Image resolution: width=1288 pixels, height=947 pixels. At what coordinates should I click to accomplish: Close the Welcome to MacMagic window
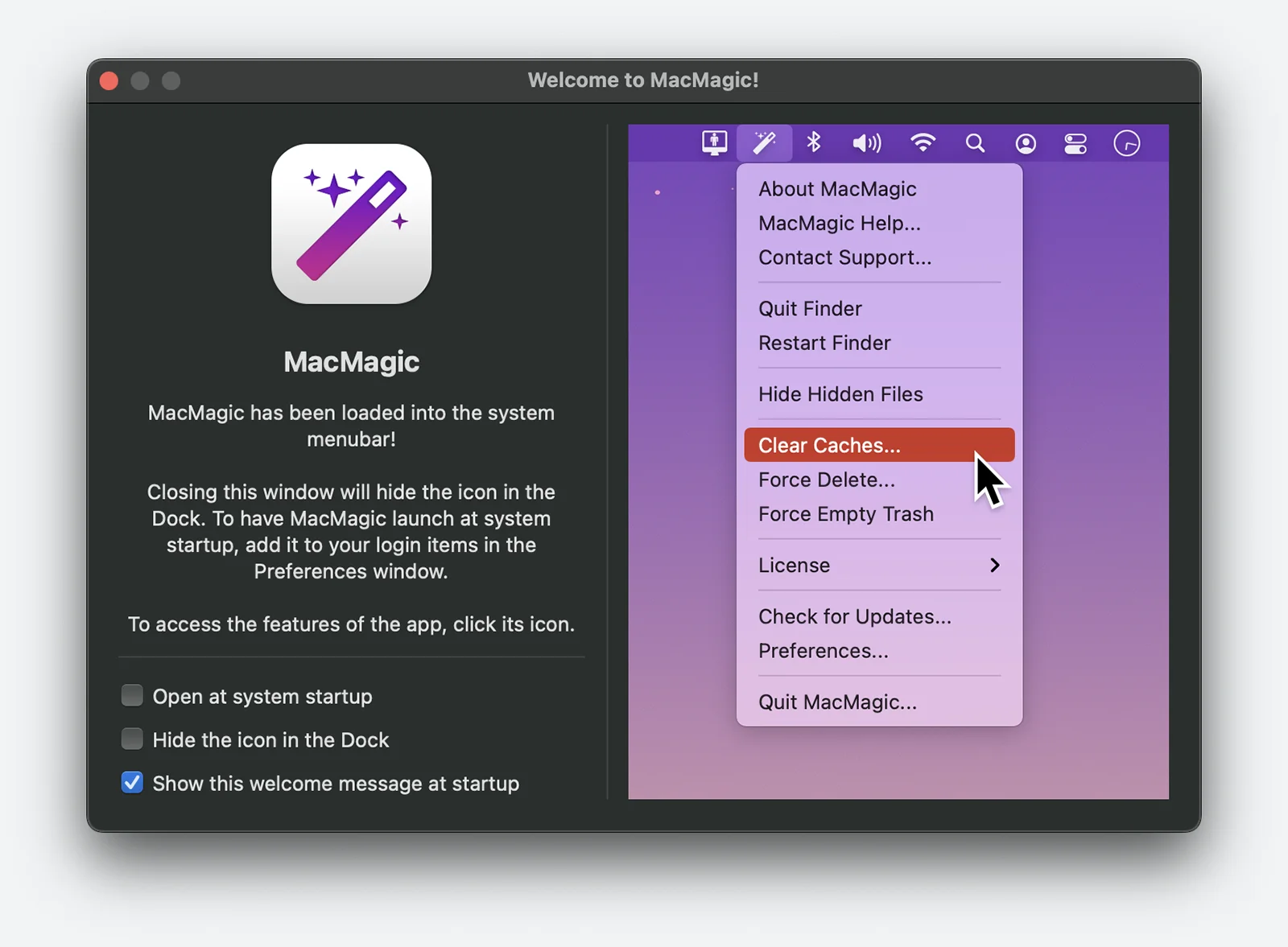109,80
